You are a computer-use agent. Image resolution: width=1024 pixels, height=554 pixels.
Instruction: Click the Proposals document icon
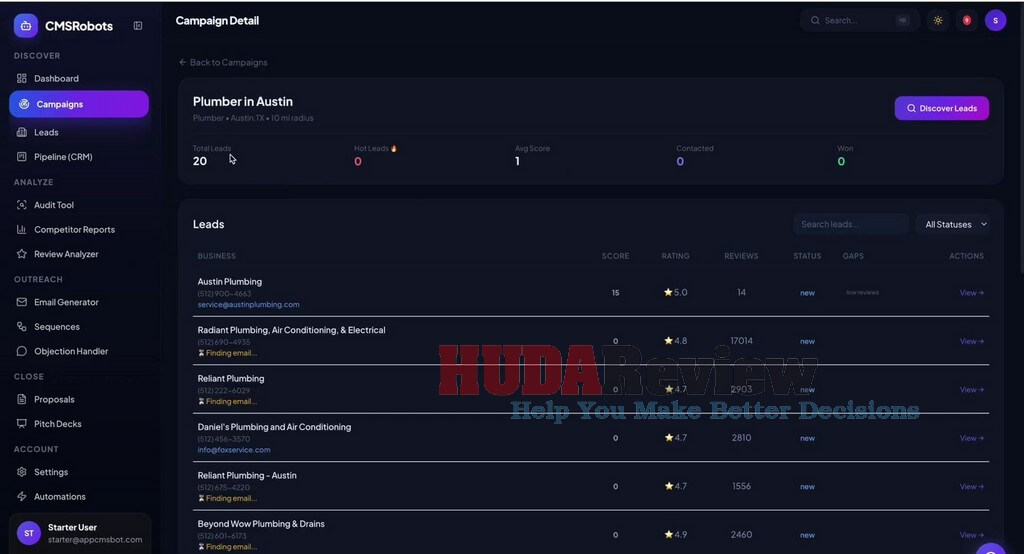pos(22,399)
